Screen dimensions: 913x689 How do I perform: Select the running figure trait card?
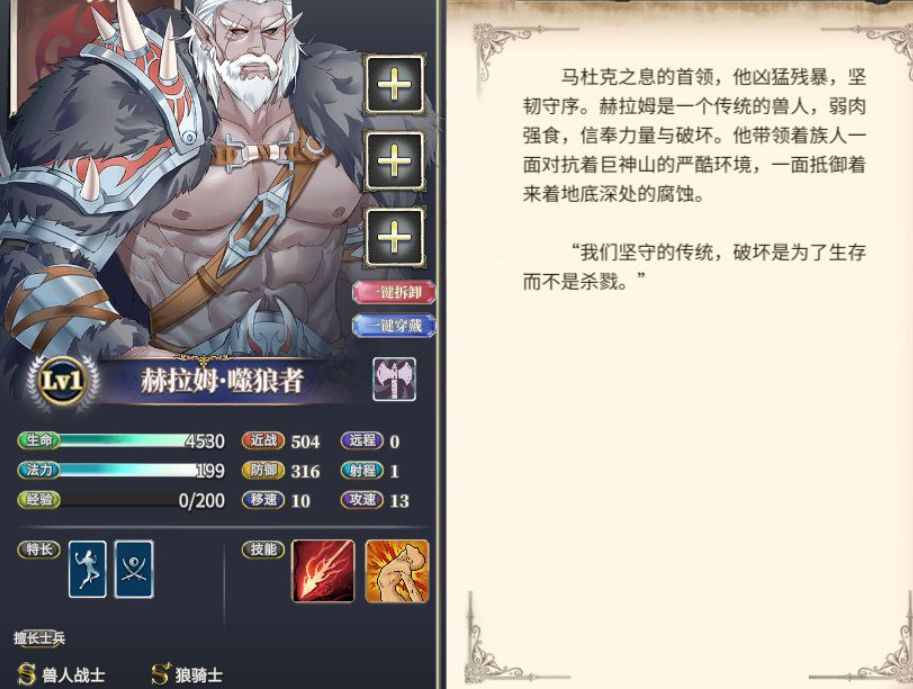pyautogui.click(x=87, y=569)
